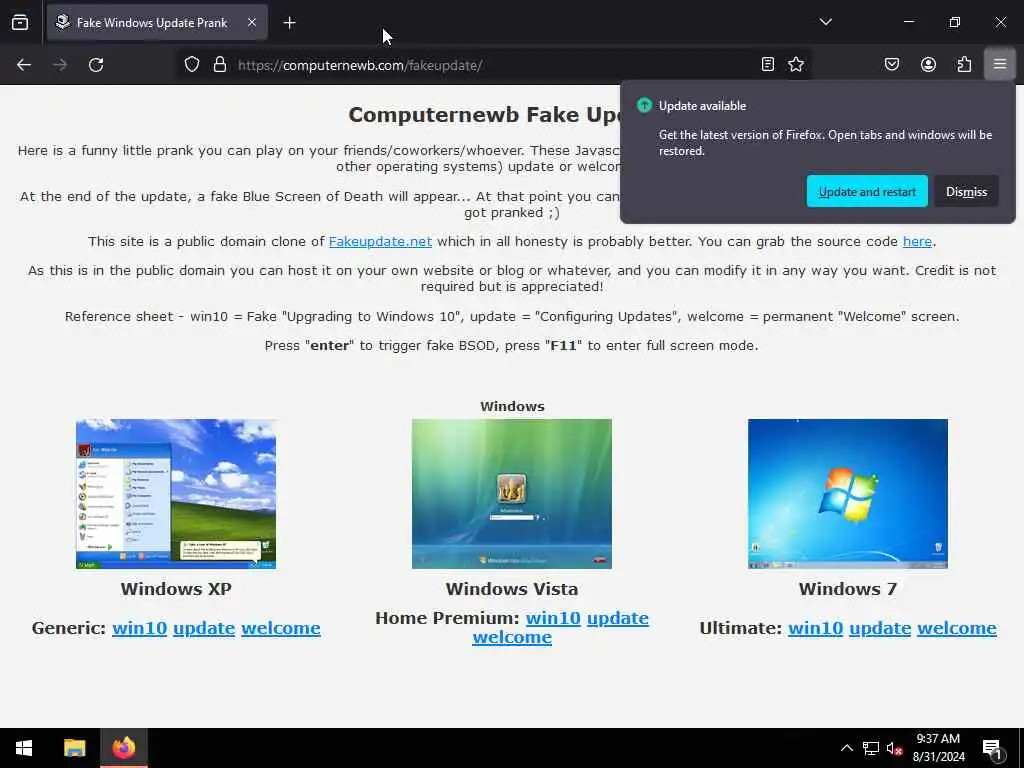Click the Windows Vista thumbnail
This screenshot has width=1024, height=768.
point(512,494)
